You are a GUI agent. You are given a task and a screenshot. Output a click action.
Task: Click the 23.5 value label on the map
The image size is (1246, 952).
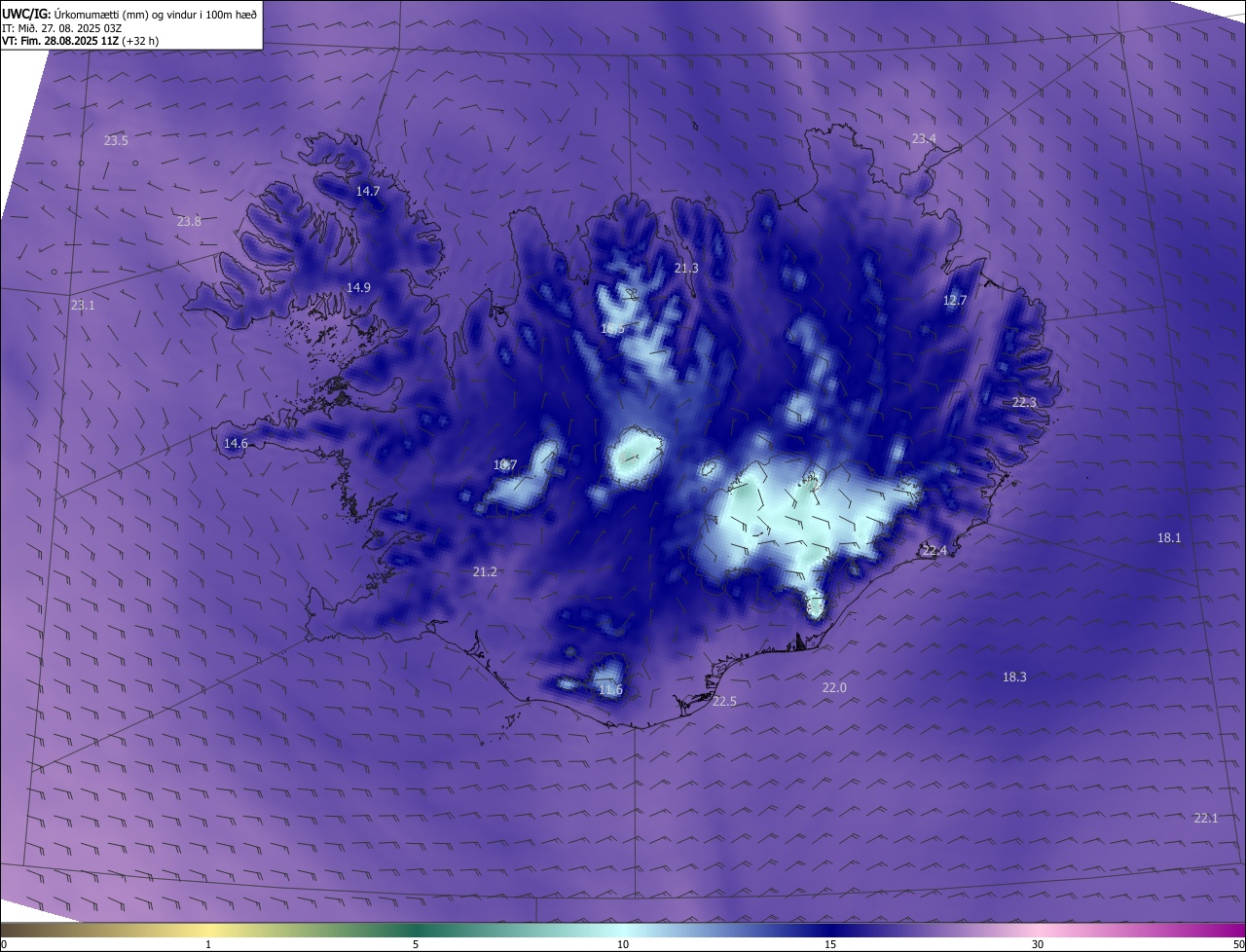point(116,141)
